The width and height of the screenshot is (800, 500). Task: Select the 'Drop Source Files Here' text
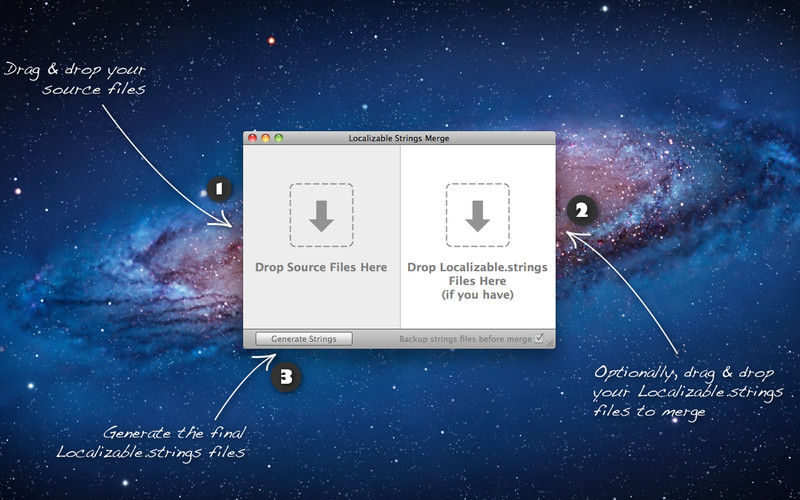(x=321, y=268)
